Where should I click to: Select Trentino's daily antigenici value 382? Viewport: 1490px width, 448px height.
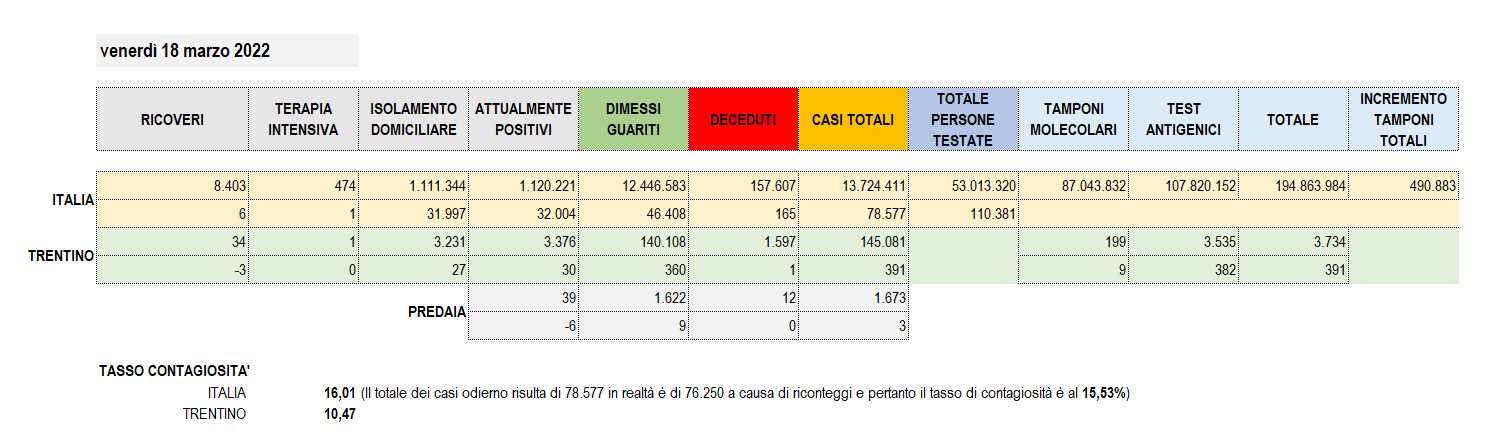click(x=1183, y=270)
